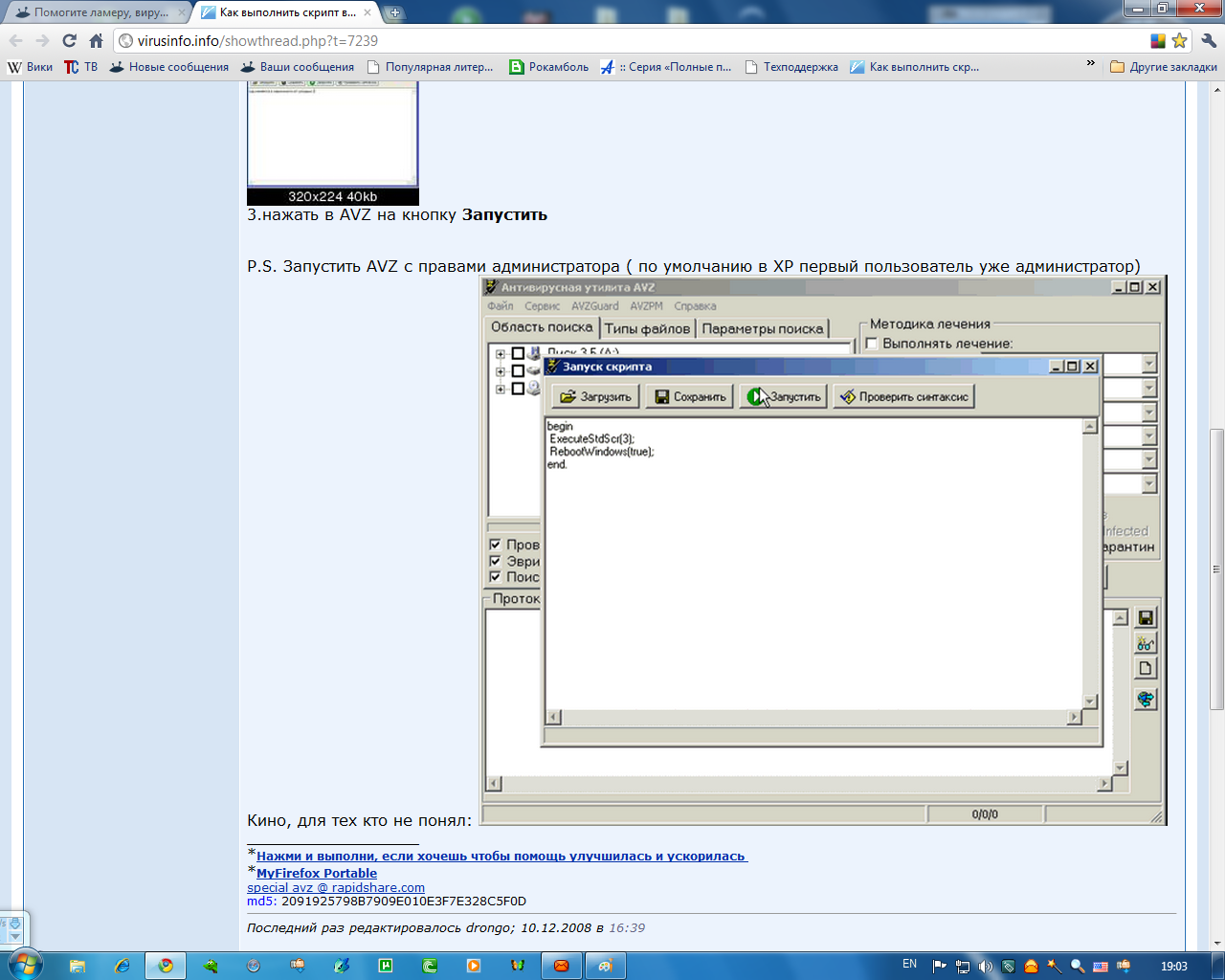Viewport: 1225px width, 980px height.
Task: Switch to the 'Область поиска' tab
Action: [x=542, y=327]
